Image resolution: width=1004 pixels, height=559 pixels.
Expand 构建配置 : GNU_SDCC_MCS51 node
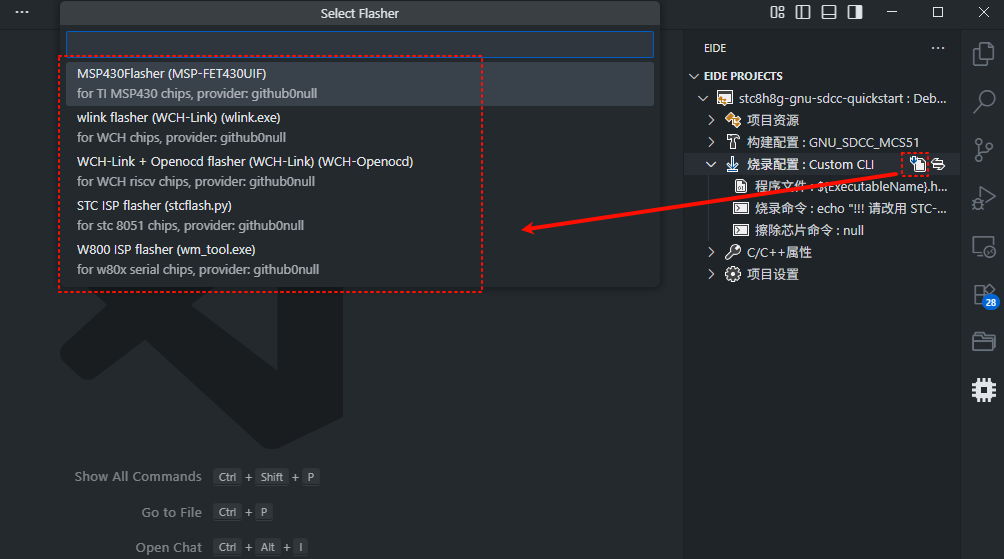coord(711,142)
